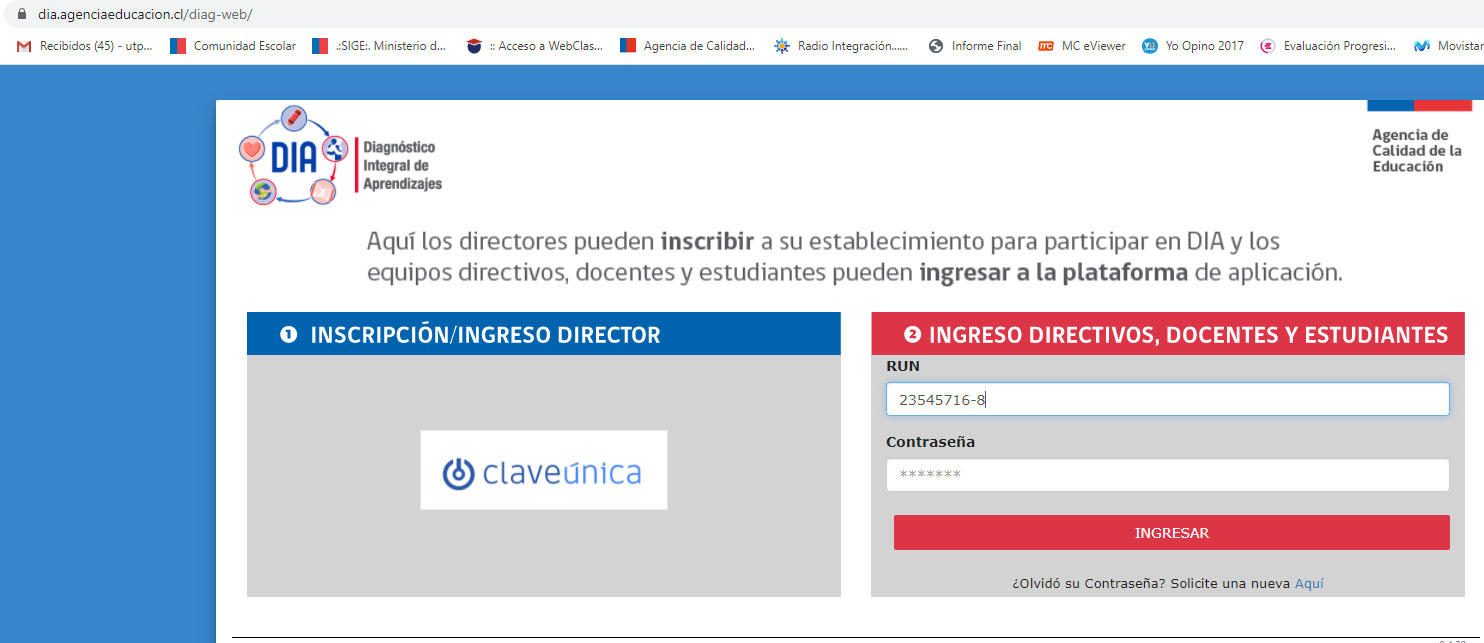Image resolution: width=1484 pixels, height=643 pixels.
Task: Open the Agencia de Calidad bookmark
Action: (x=688, y=46)
